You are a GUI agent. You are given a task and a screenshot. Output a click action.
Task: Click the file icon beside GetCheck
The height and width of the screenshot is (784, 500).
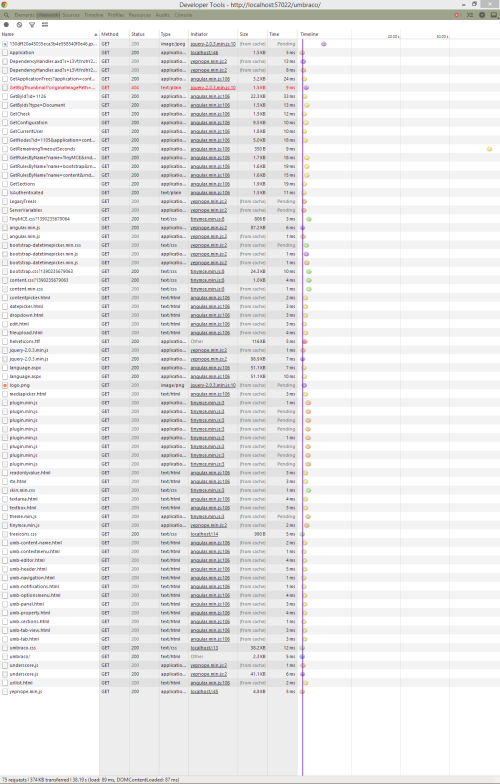5,114
